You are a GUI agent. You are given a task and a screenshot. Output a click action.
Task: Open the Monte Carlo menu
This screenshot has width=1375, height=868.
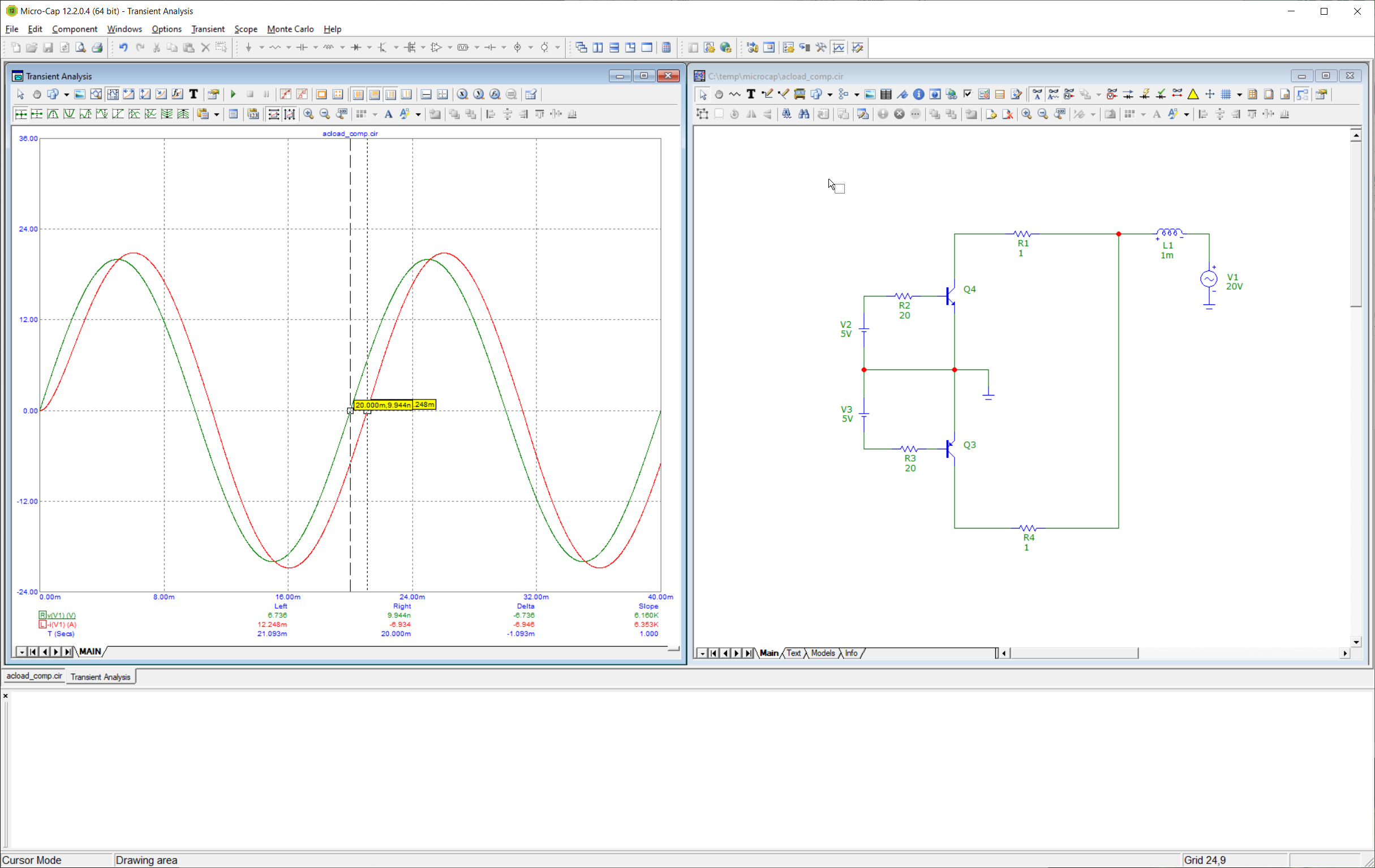(290, 29)
